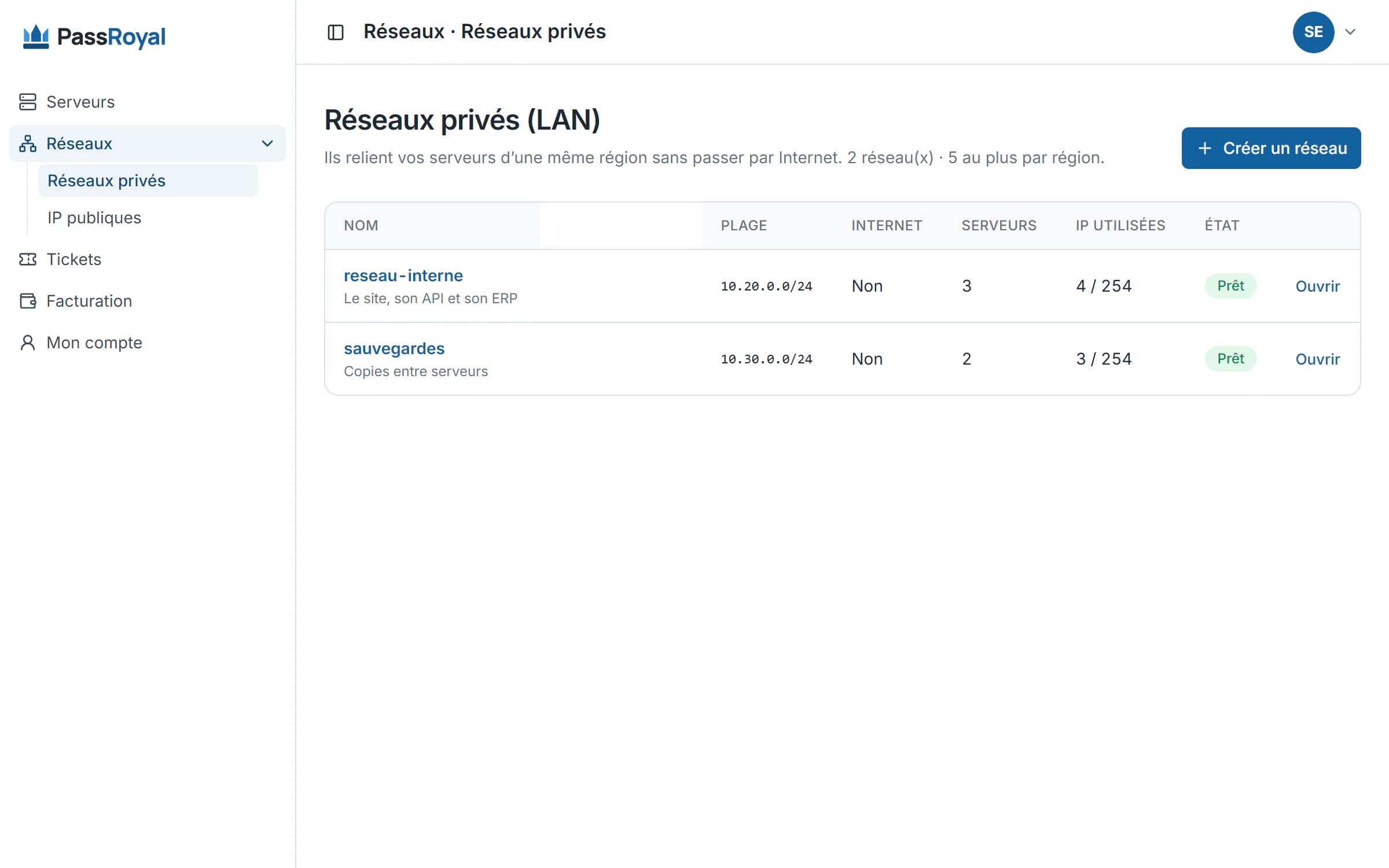
Task: Click Ouvrir for sauvegardes row
Action: (1317, 359)
